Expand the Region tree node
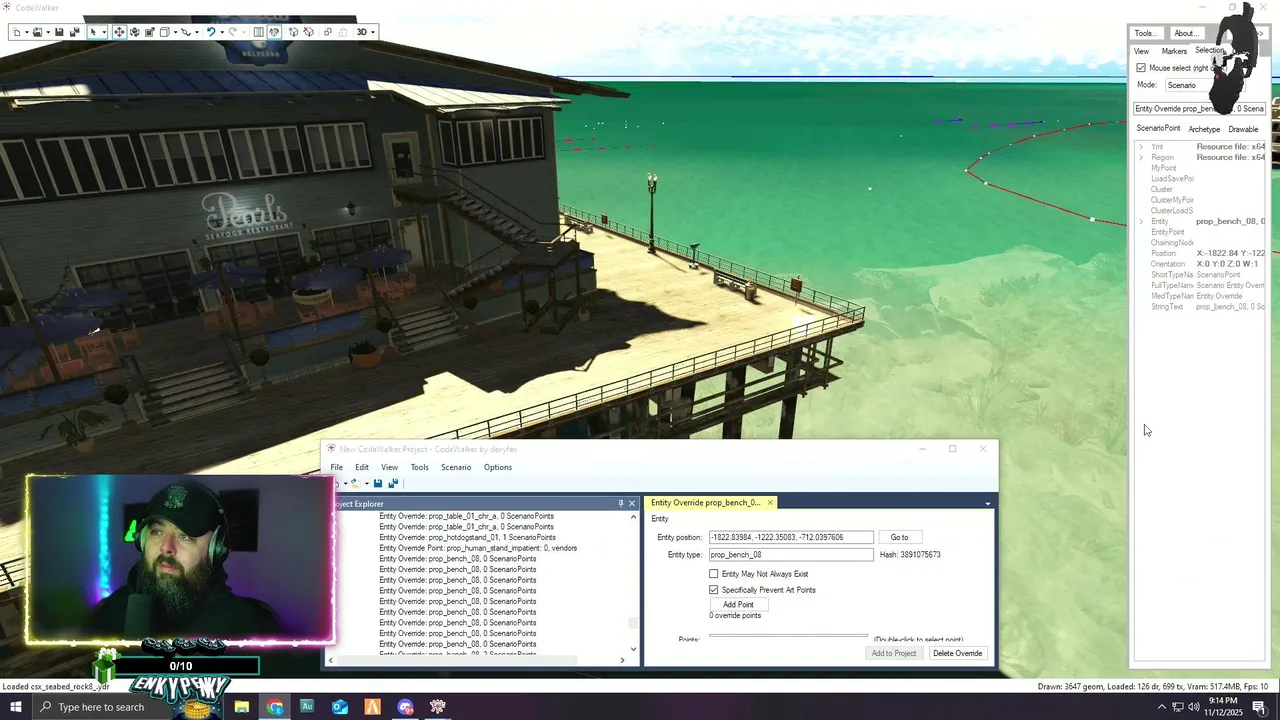This screenshot has width=1280, height=720. [1141, 158]
